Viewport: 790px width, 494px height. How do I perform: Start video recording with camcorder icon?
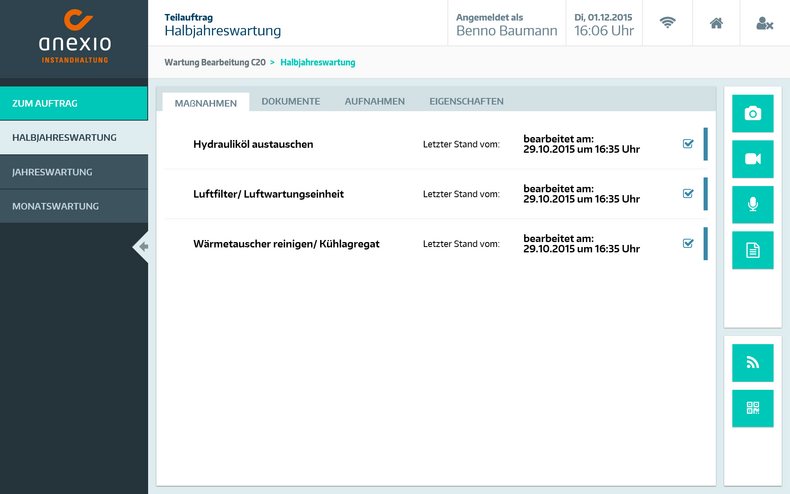[752, 159]
